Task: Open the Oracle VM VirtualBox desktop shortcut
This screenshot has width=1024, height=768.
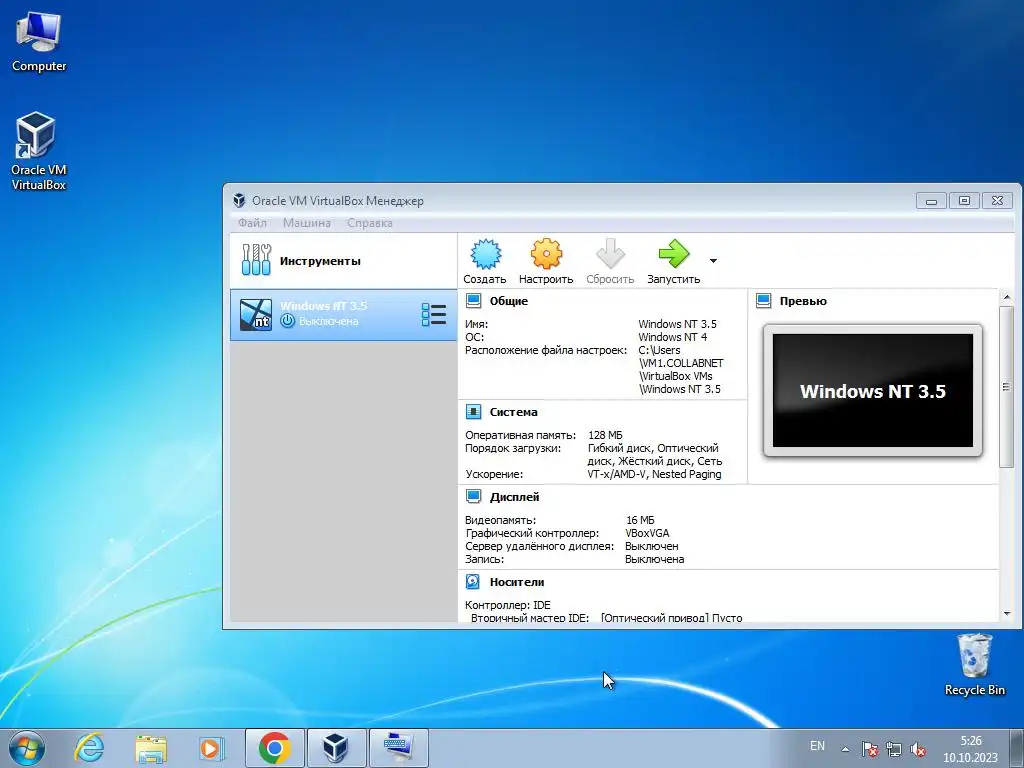Action: pyautogui.click(x=39, y=152)
